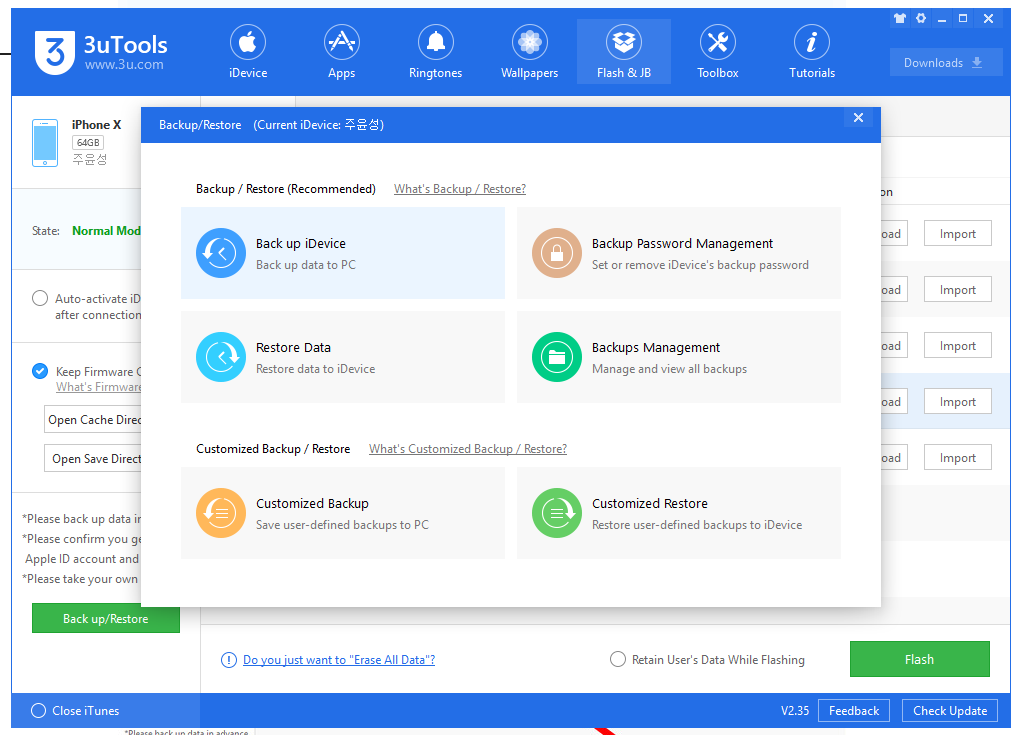Open the Wallpapers flower icon
The image size is (1019, 735).
[530, 43]
